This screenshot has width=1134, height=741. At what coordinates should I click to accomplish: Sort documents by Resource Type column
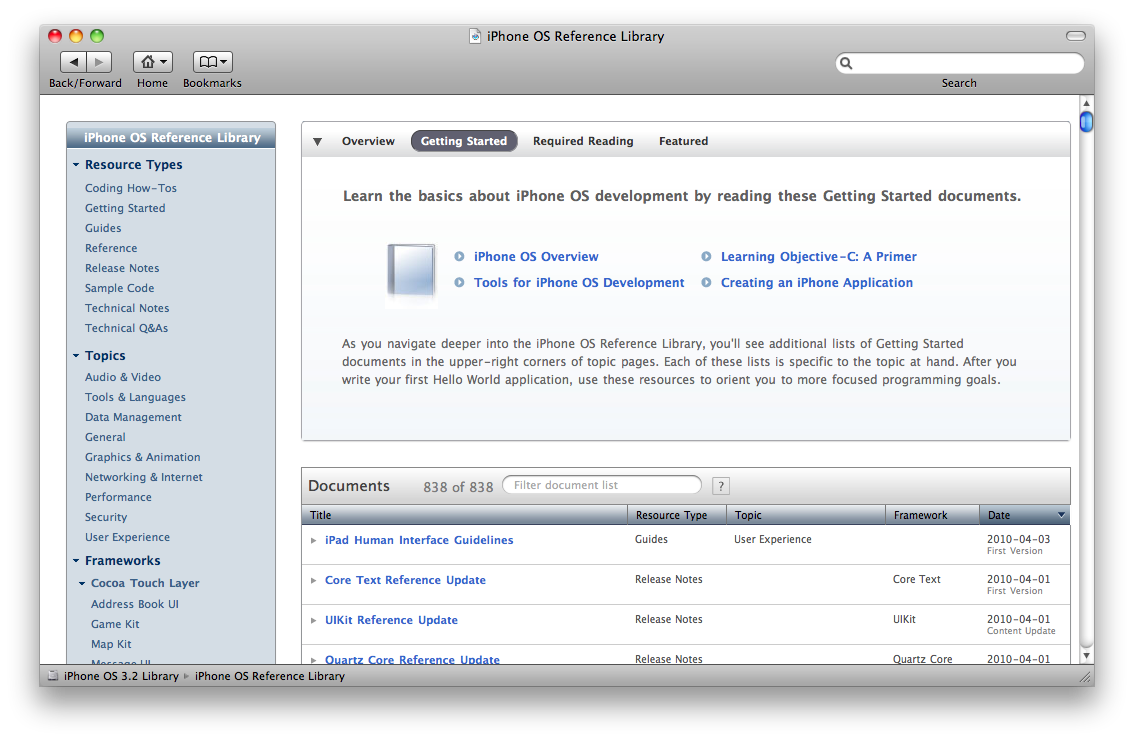[677, 515]
